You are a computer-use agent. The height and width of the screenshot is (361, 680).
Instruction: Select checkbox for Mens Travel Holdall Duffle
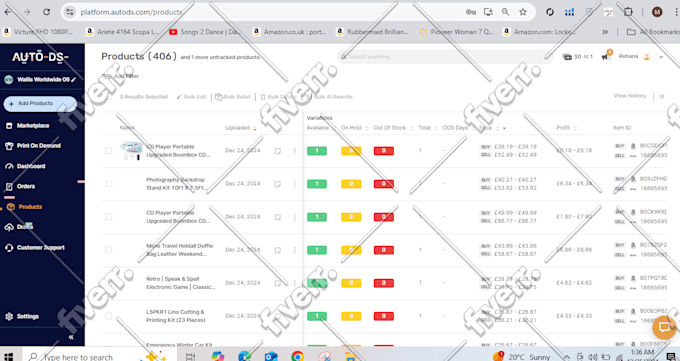pos(108,249)
